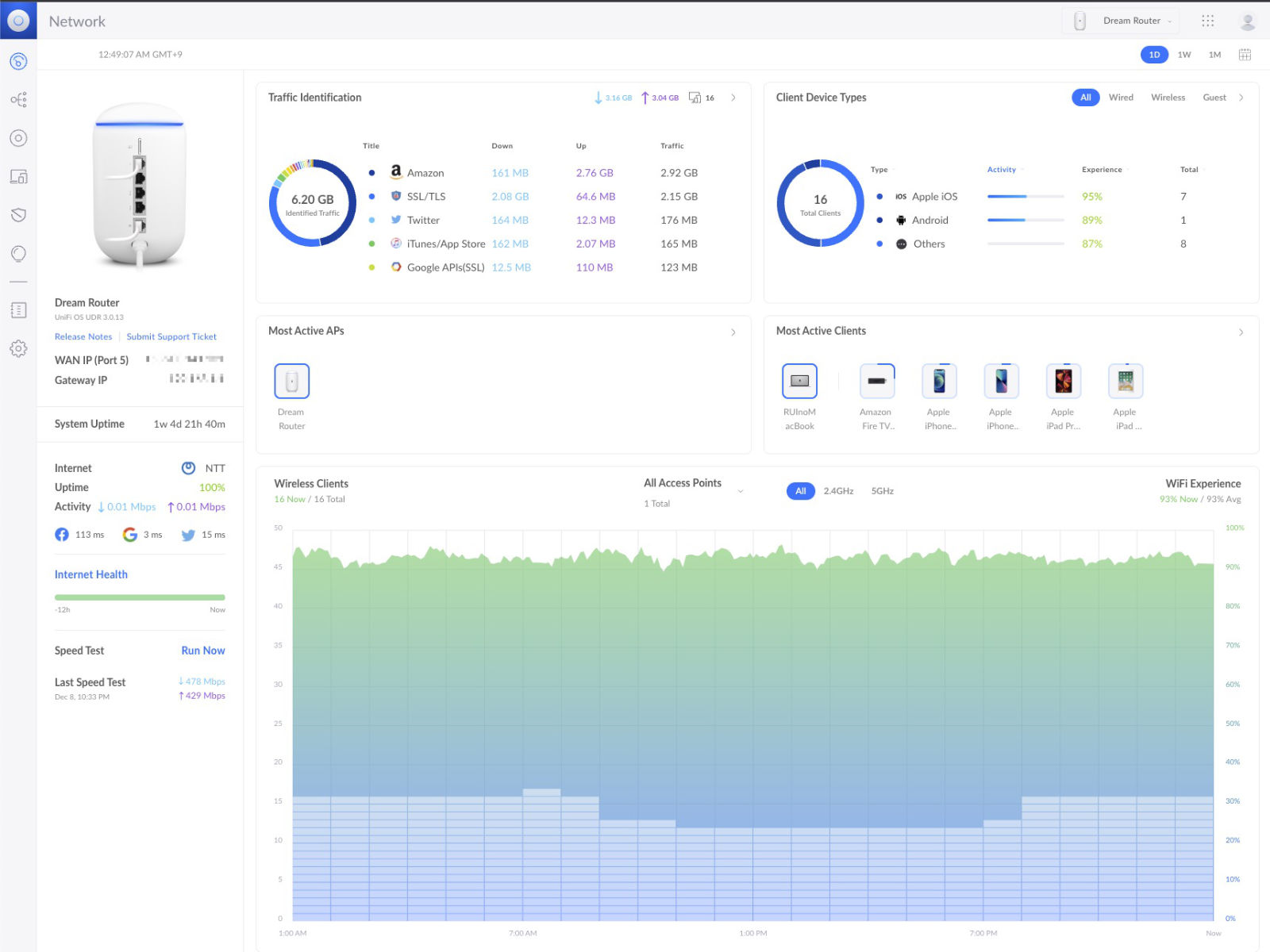This screenshot has width=1270, height=952.
Task: Select the 1D time range
Action: (x=1154, y=55)
